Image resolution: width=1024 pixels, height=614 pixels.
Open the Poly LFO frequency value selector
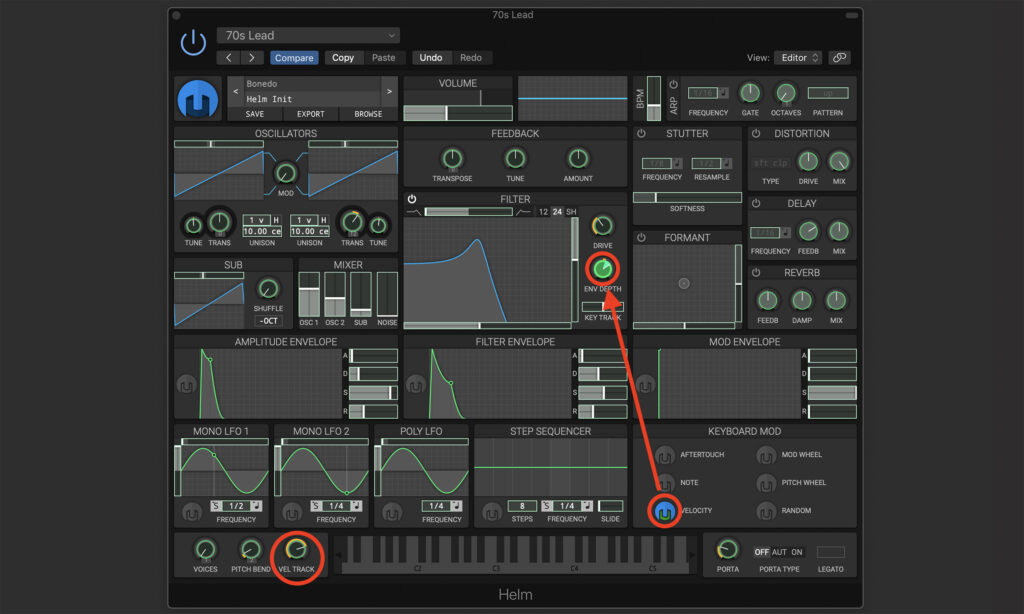[436, 506]
